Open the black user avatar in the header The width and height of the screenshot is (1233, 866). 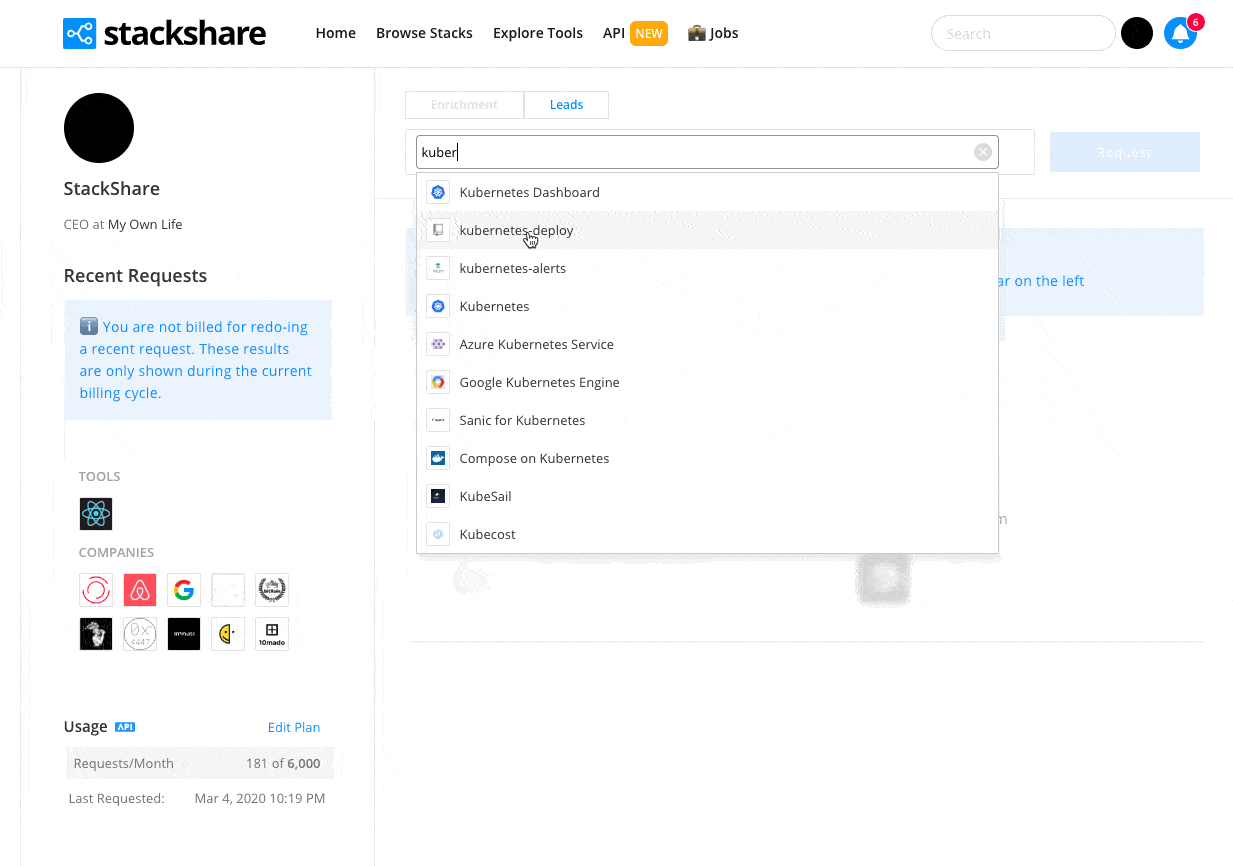[1137, 33]
